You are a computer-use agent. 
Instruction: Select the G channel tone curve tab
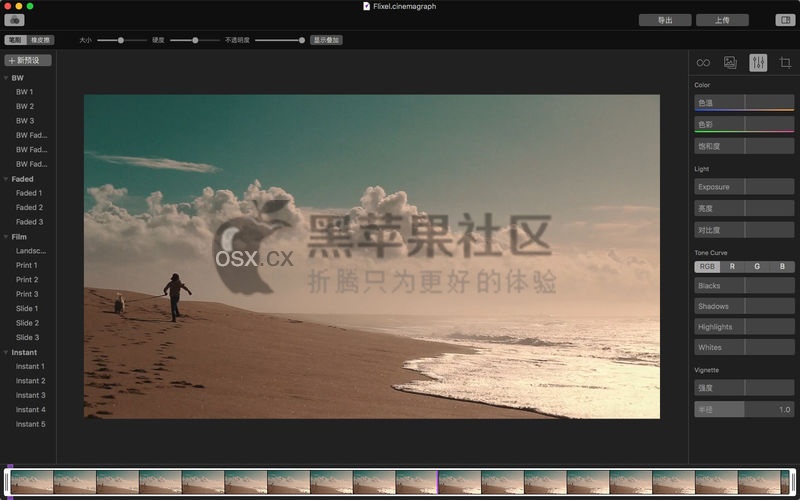[x=757, y=266]
